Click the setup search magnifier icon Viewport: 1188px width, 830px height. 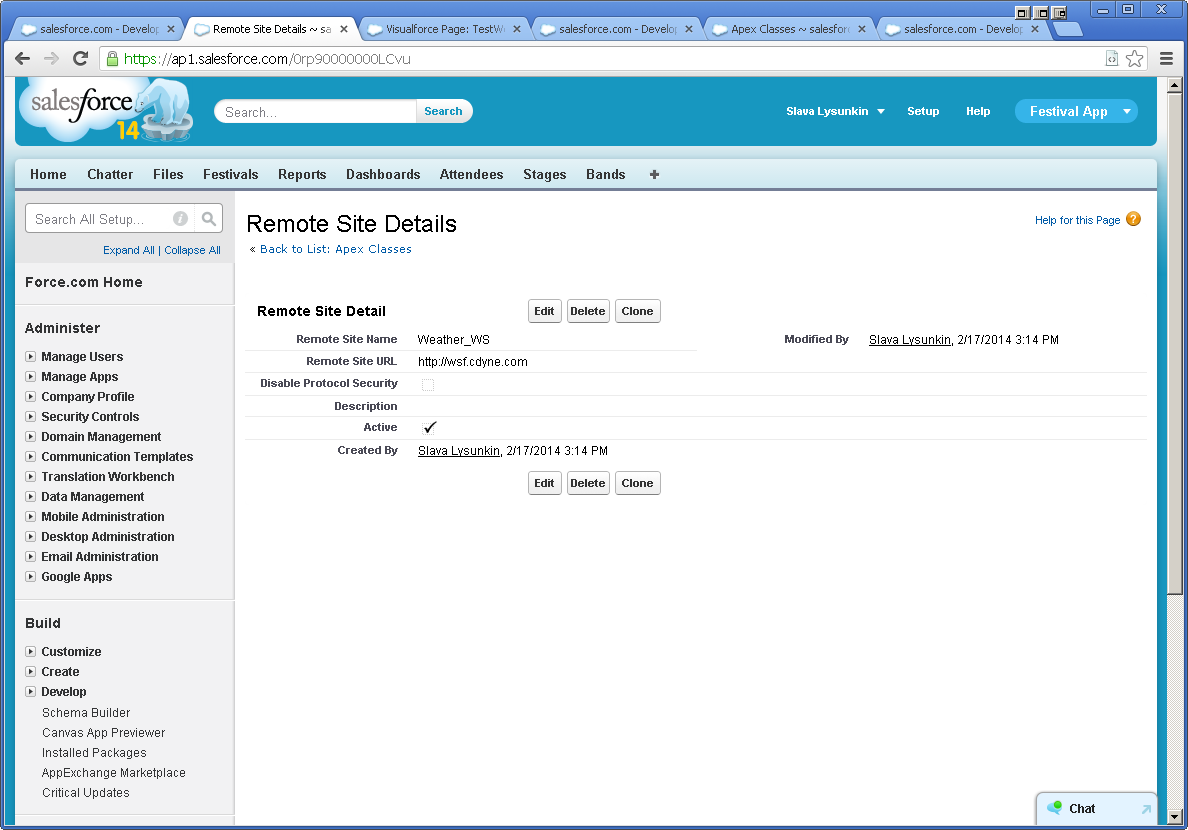pos(208,219)
